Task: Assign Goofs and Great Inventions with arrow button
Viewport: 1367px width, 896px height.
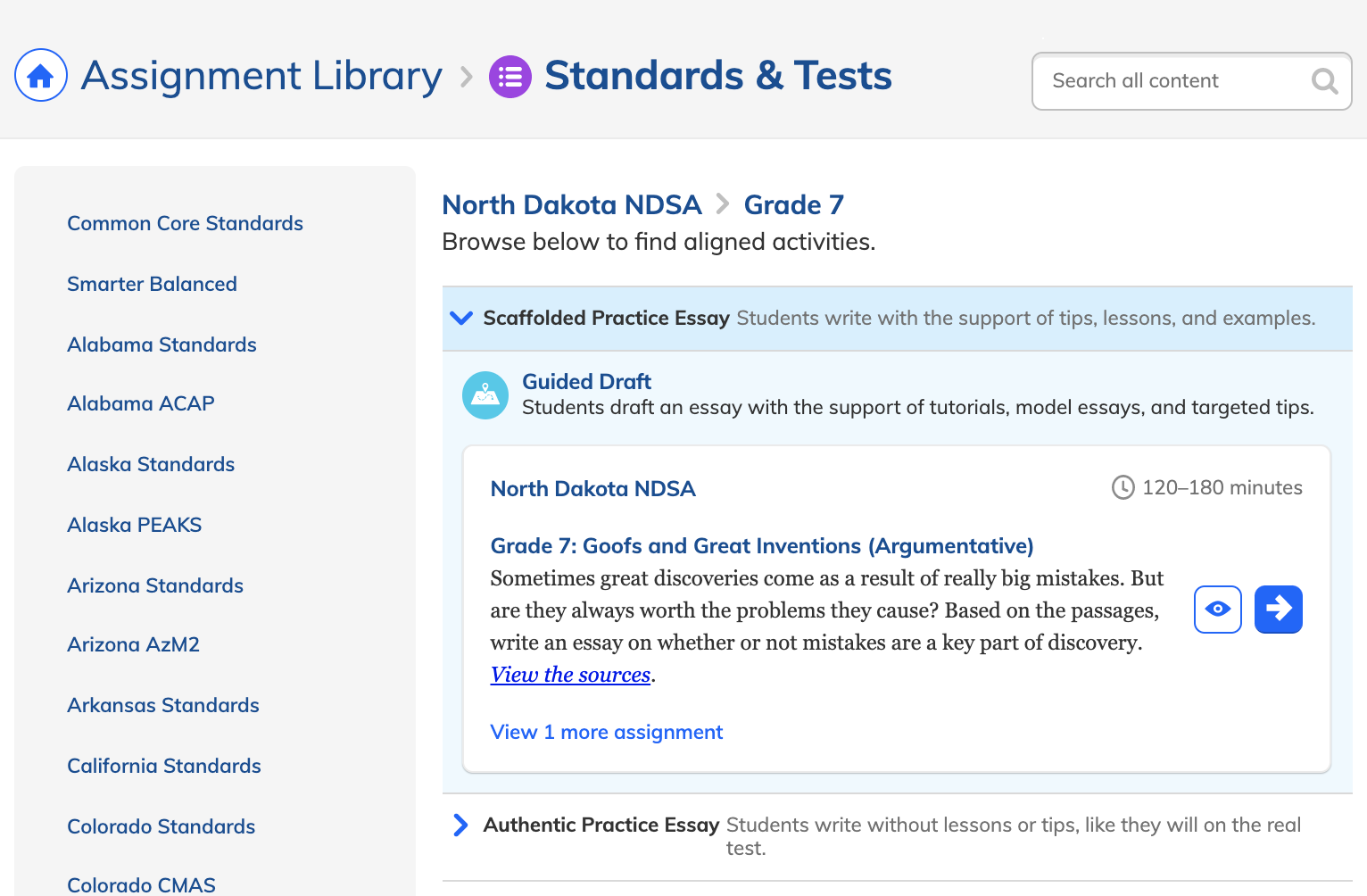Action: click(1279, 609)
